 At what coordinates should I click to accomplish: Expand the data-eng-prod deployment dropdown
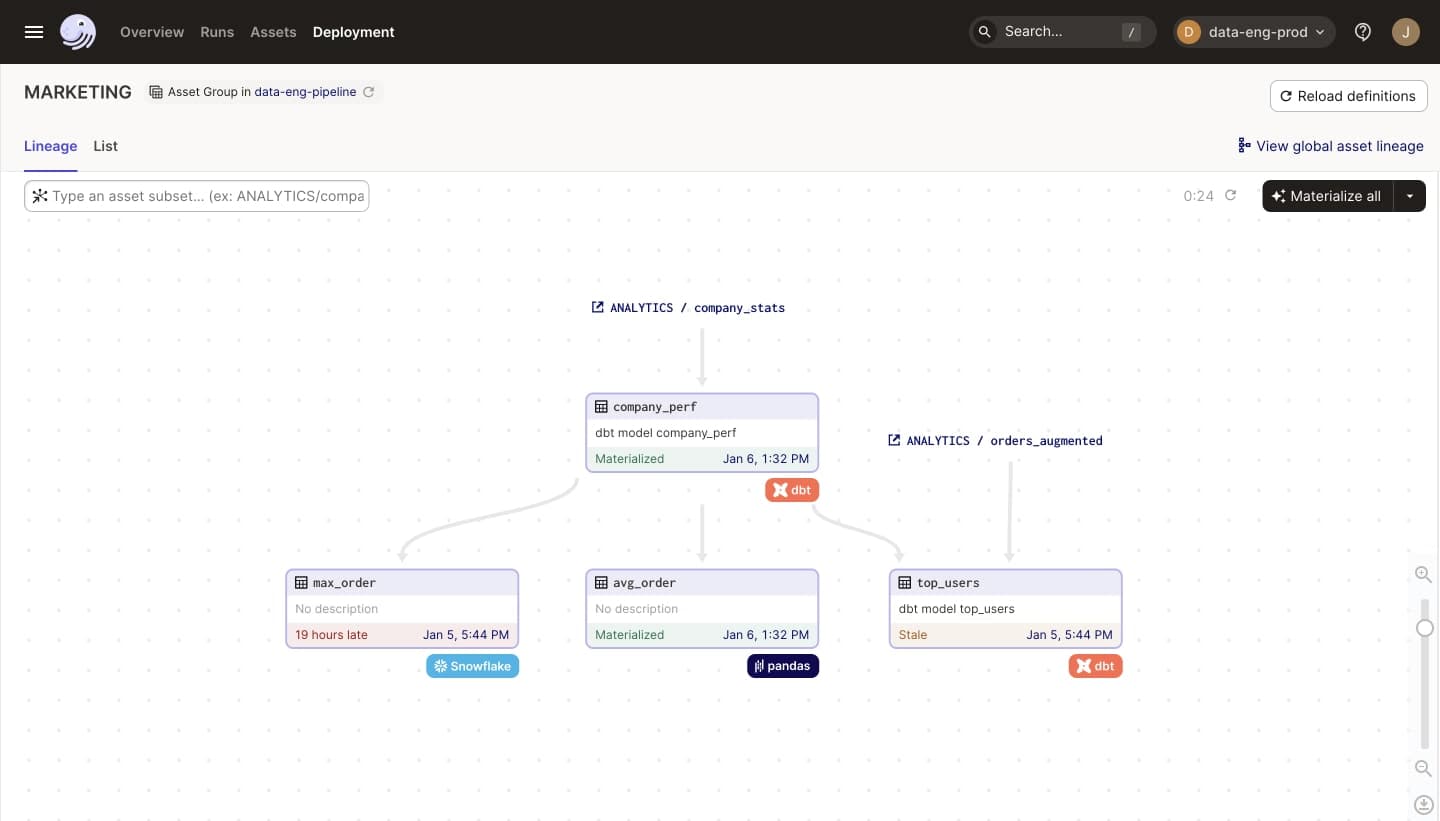coord(1254,32)
